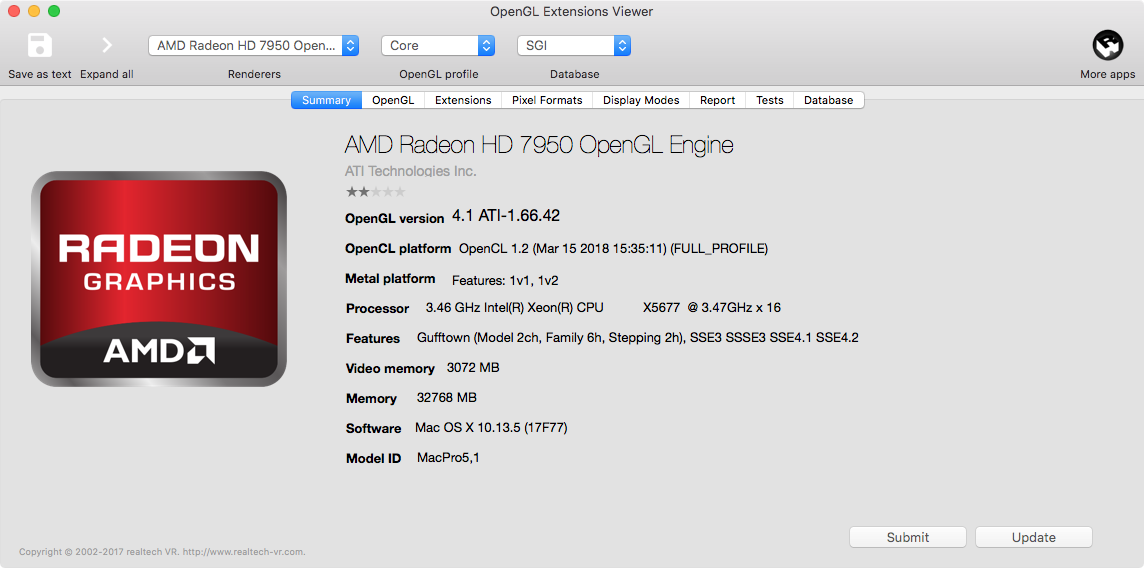Image resolution: width=1144 pixels, height=568 pixels.
Task: Click the green window zoom button
Action: [53, 11]
